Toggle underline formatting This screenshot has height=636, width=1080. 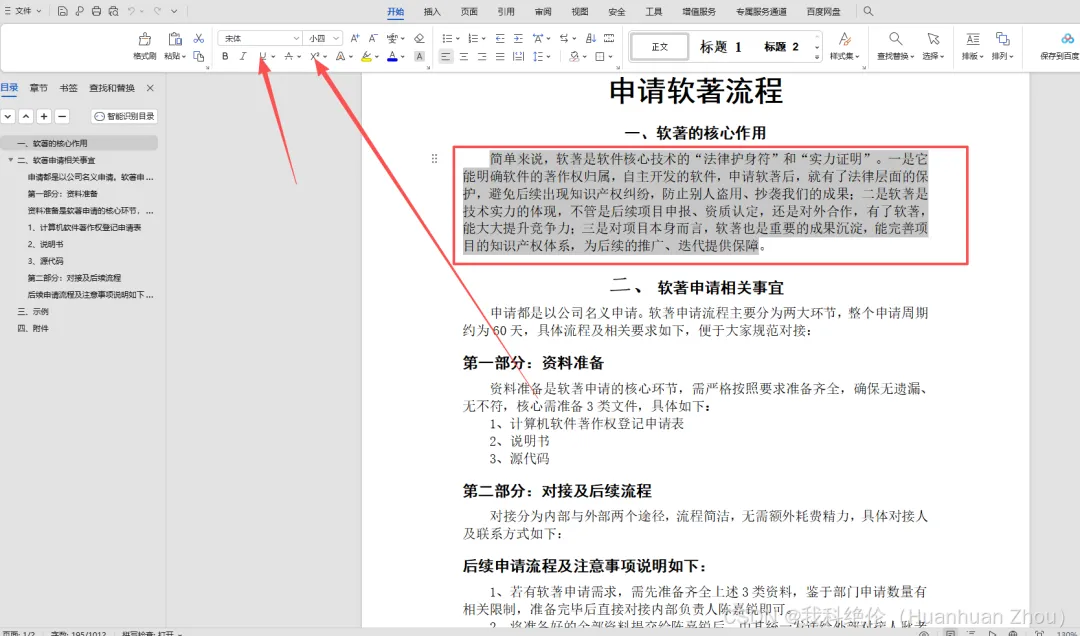[262, 57]
